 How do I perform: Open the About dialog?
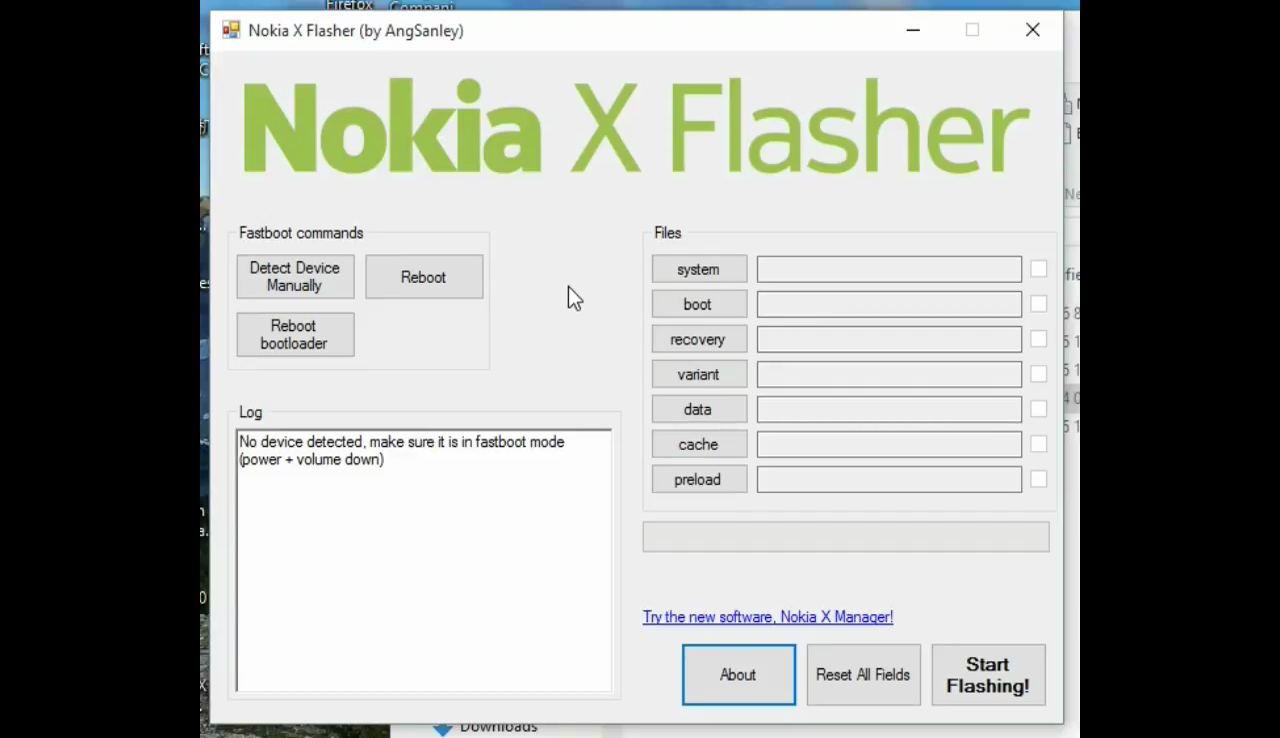coord(739,675)
